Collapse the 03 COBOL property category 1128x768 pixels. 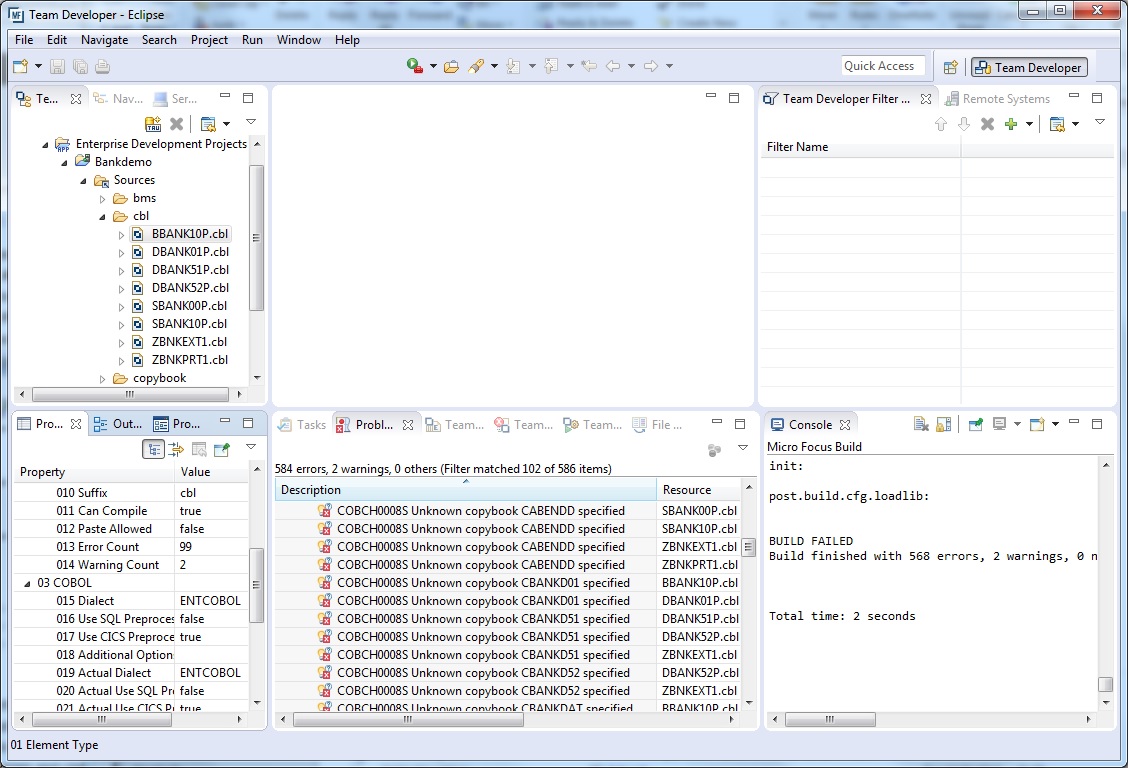(27, 583)
